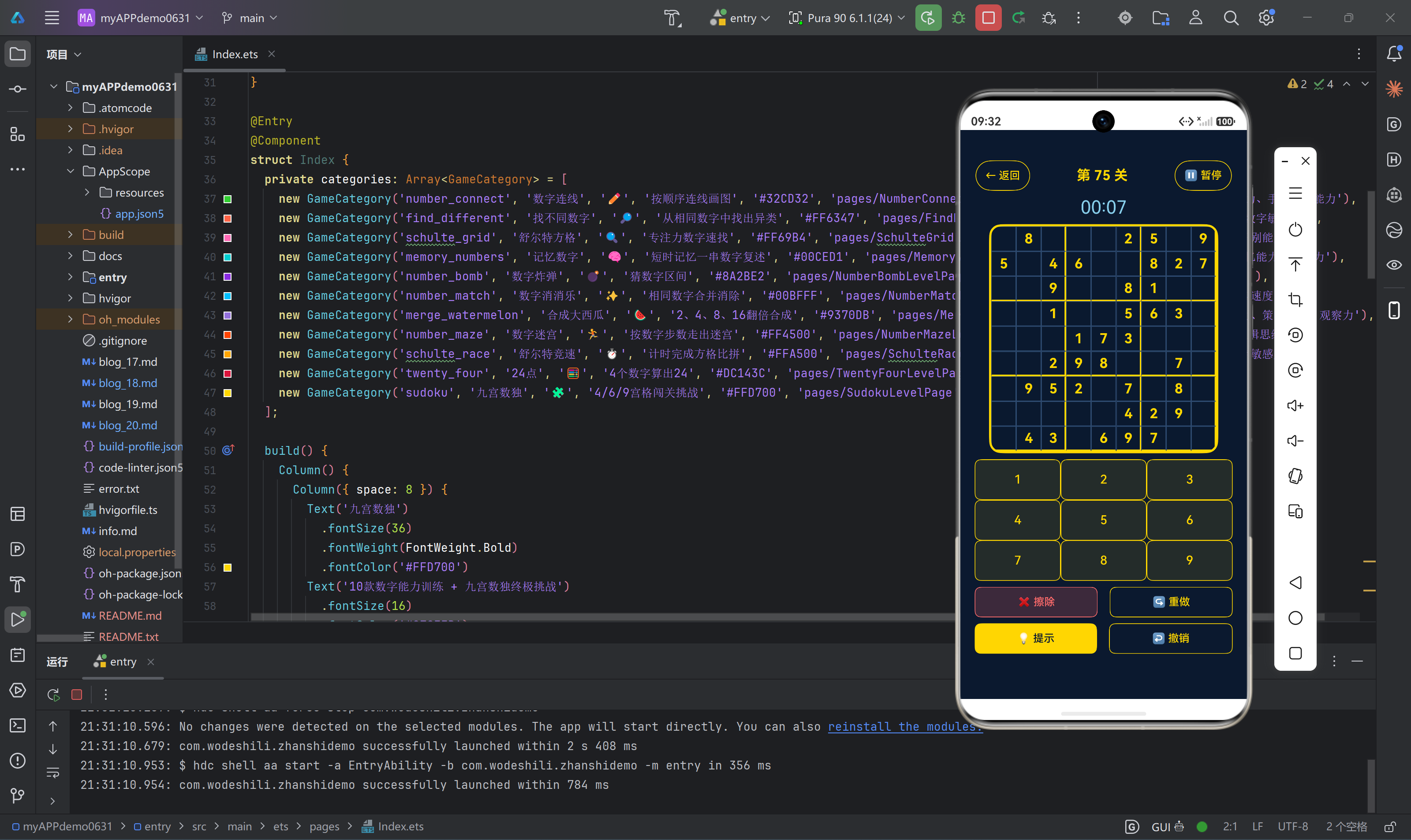Tap emulator Recents square button
Viewport: 1411px width, 840px height.
pyautogui.click(x=1295, y=653)
